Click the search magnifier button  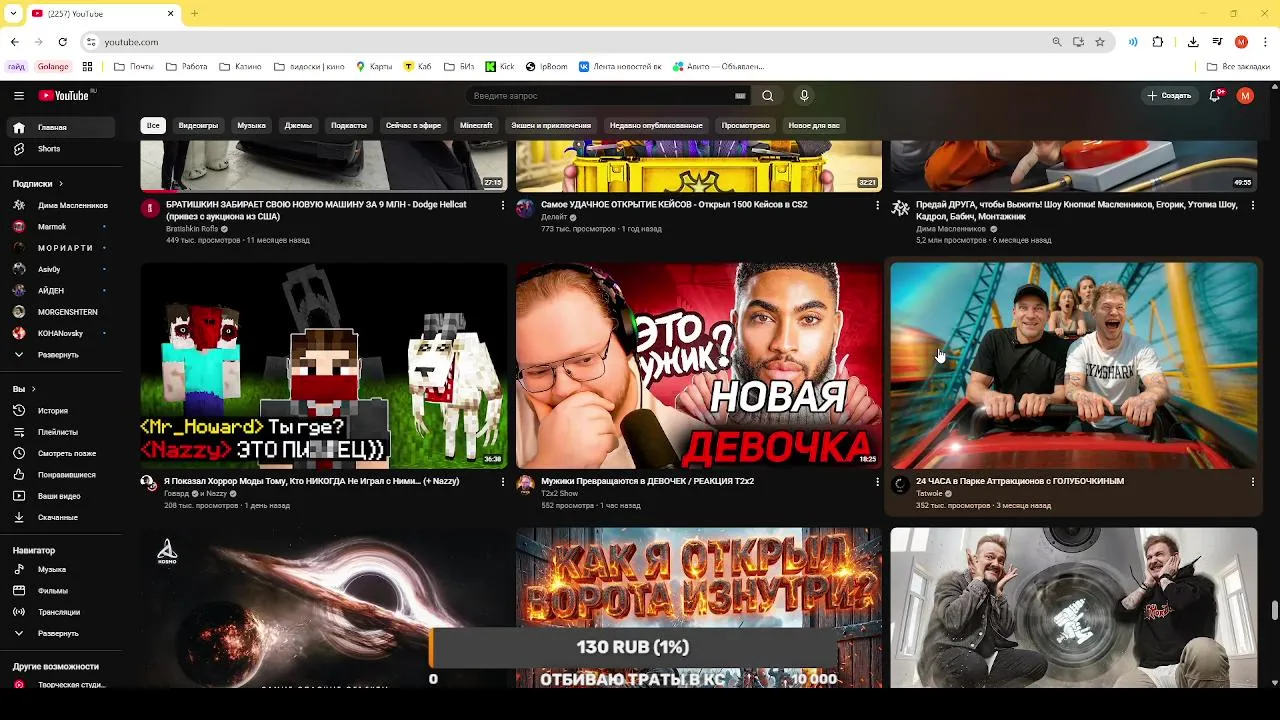[x=767, y=96]
